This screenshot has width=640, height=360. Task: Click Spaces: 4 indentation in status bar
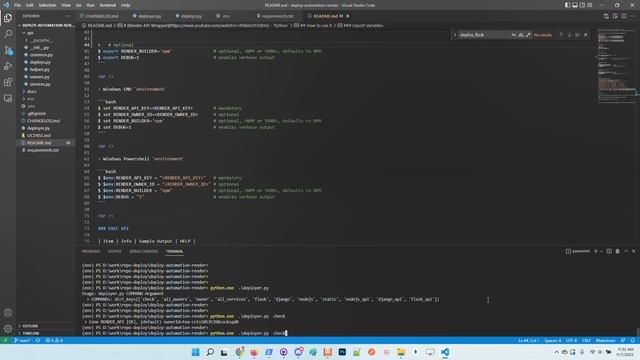(x=553, y=340)
